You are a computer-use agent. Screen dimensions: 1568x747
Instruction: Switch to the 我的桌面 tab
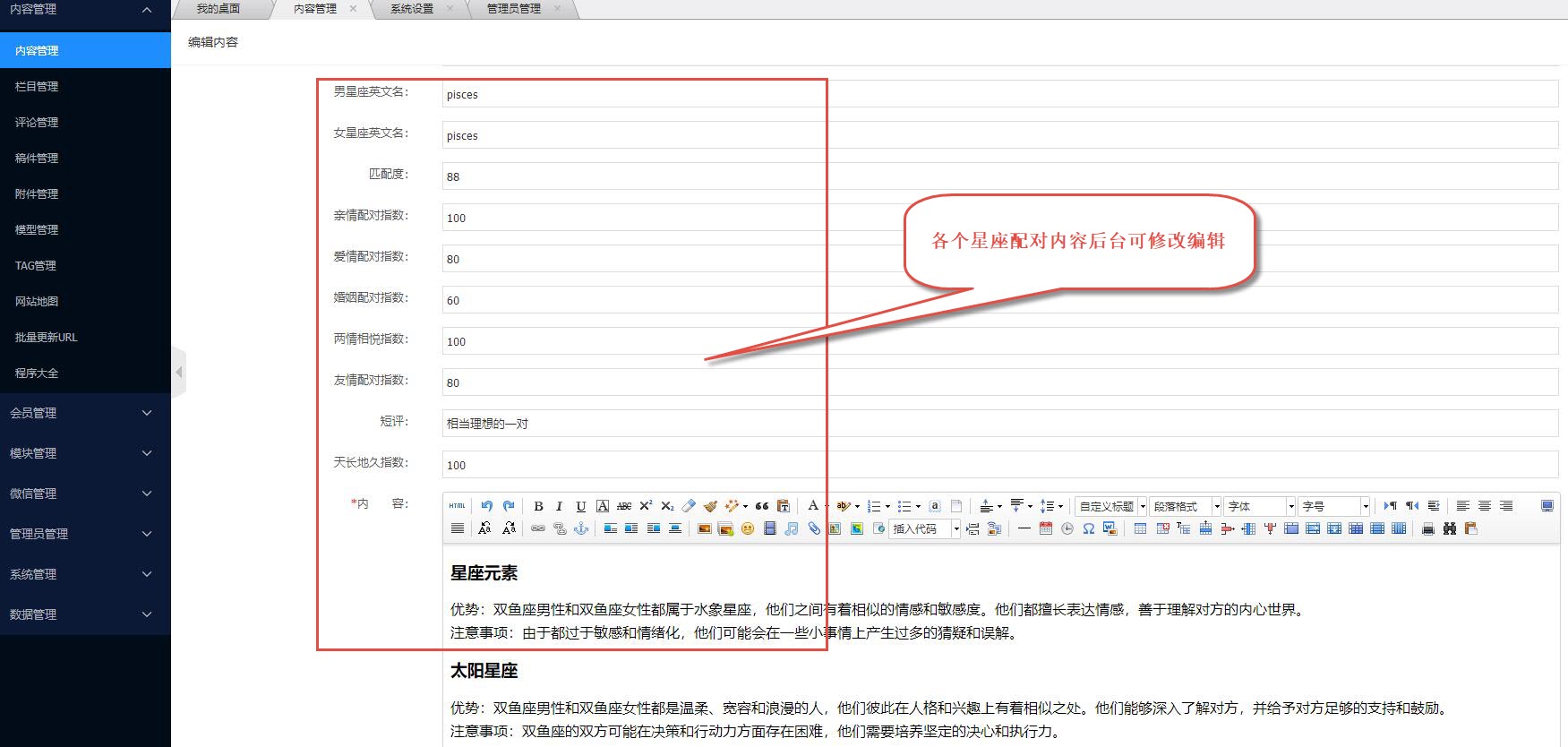[x=218, y=9]
